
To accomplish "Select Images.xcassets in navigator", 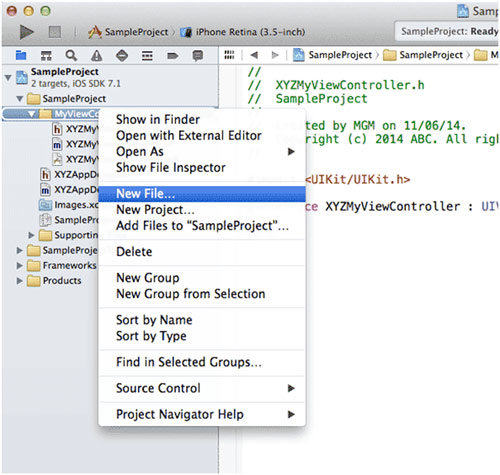I will pyautogui.click(x=69, y=205).
